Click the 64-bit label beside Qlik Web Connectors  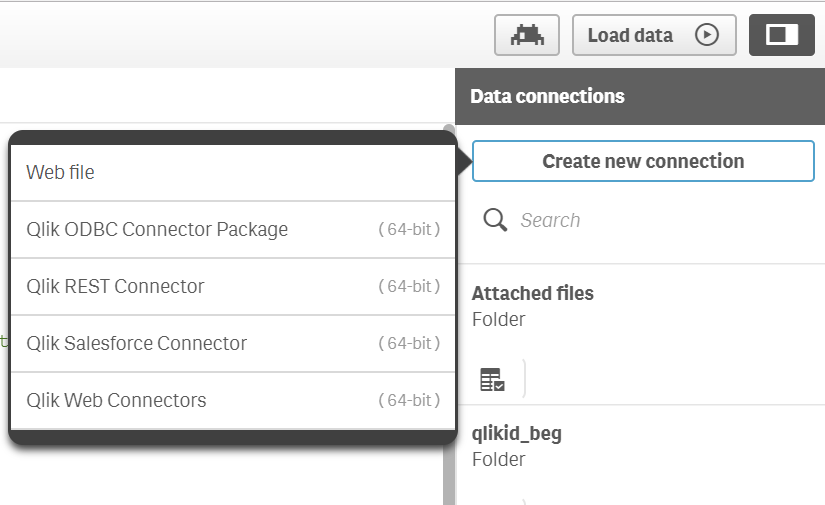409,400
